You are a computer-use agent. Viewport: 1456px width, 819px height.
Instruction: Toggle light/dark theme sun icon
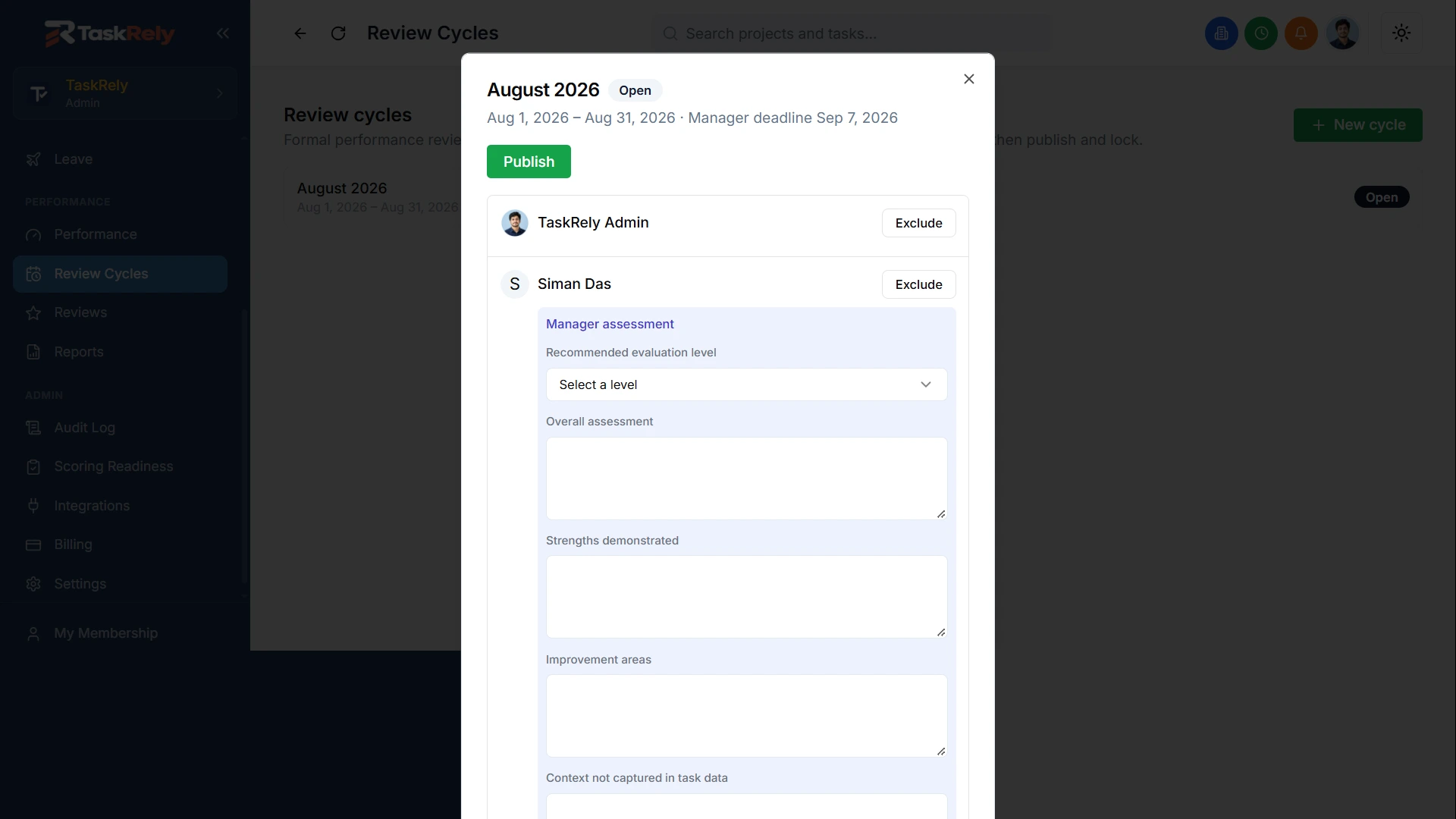pyautogui.click(x=1401, y=33)
